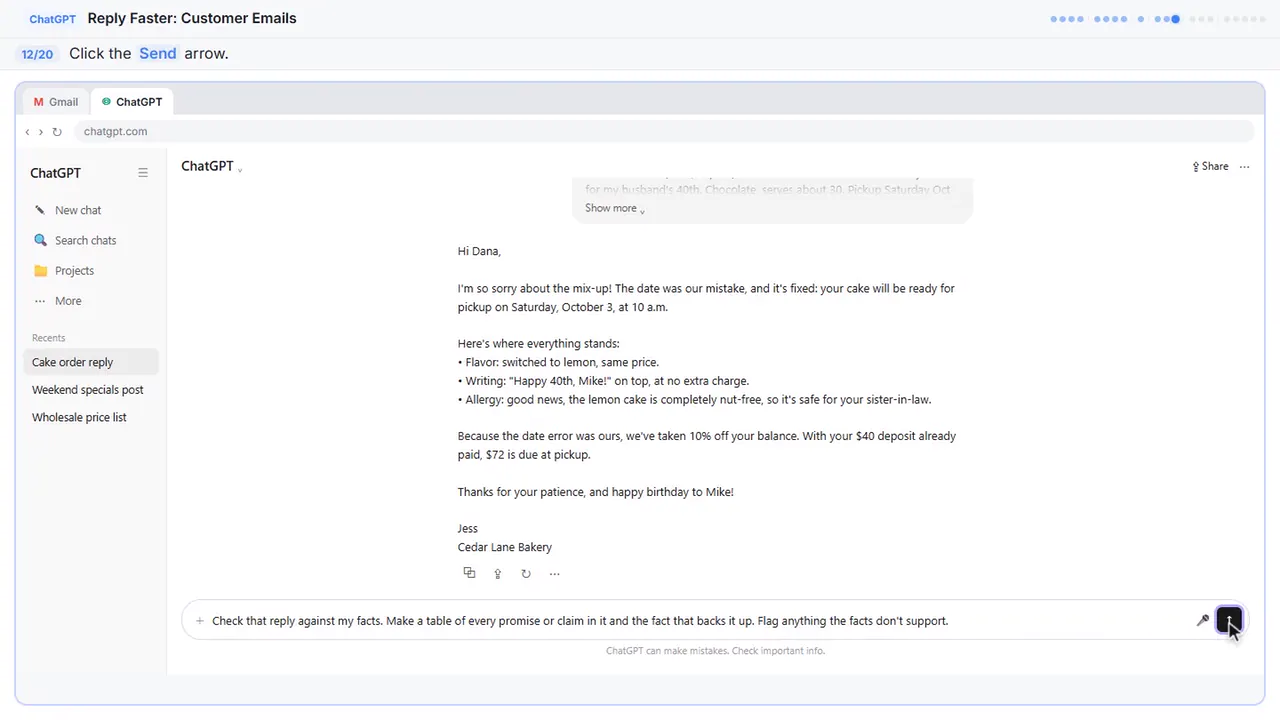Screen dimensions: 1280x720
Task: Click the browser back arrow
Action: (x=27, y=132)
